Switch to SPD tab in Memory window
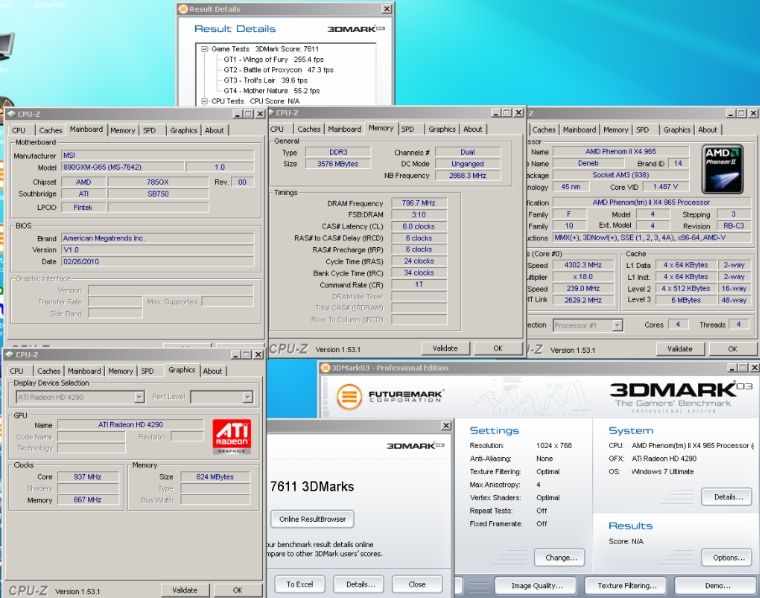Screen dimensions: 760x598 pyautogui.click(x=408, y=129)
